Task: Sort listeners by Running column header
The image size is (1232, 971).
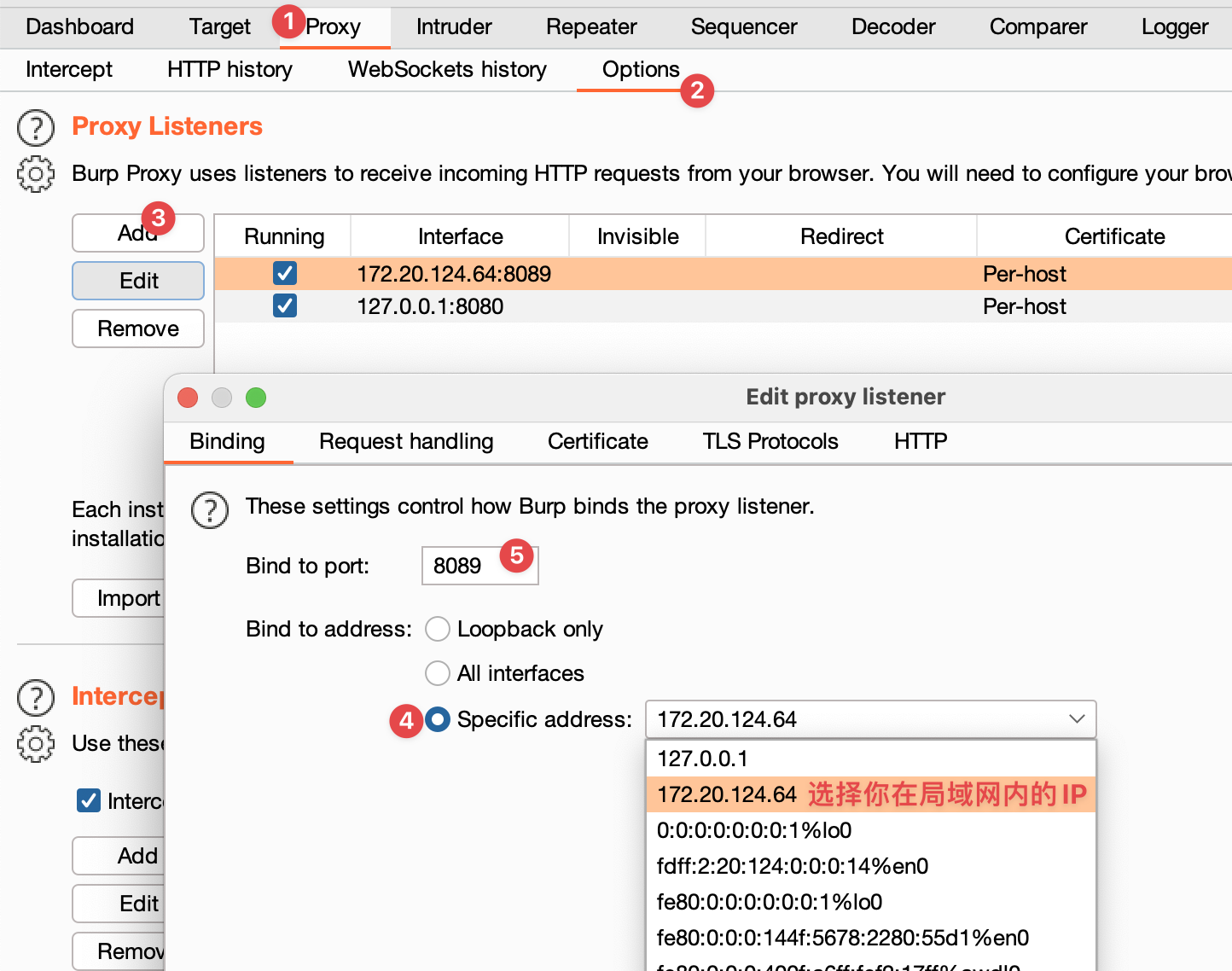Action: pos(283,236)
